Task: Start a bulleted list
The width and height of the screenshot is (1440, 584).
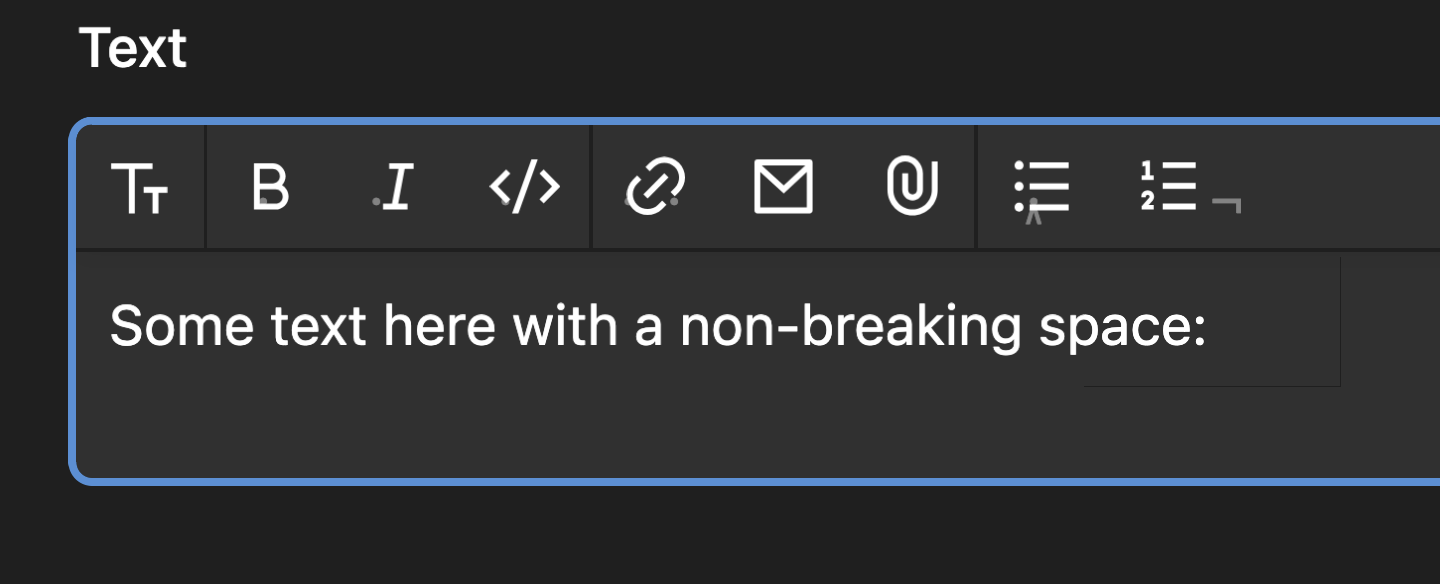Action: point(1042,187)
